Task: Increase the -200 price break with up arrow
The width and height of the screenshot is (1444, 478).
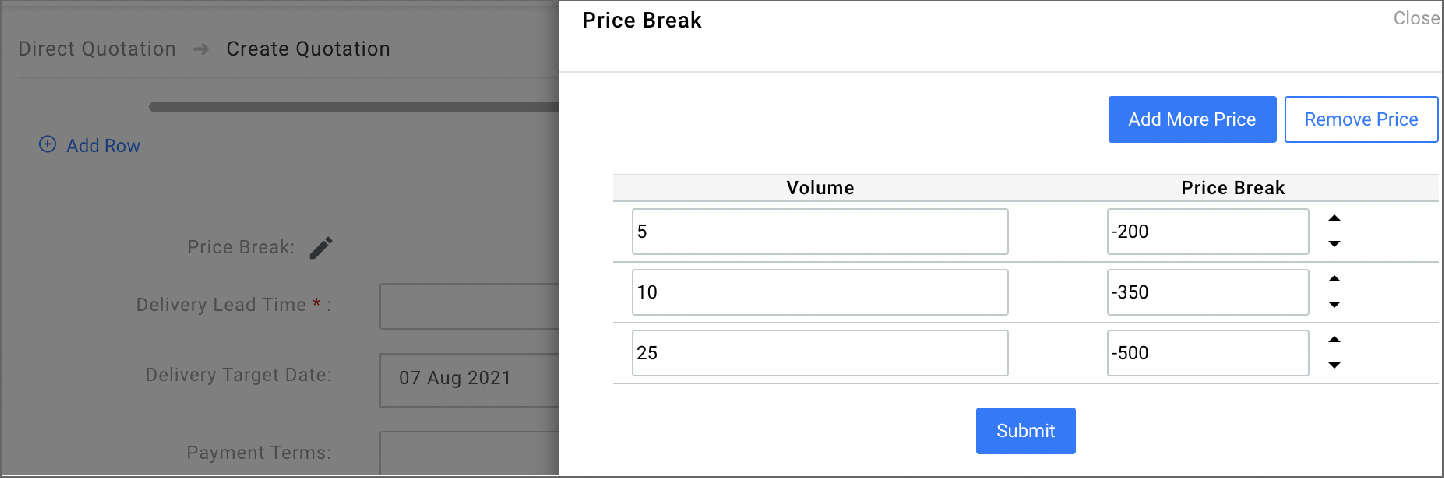Action: pos(1334,219)
